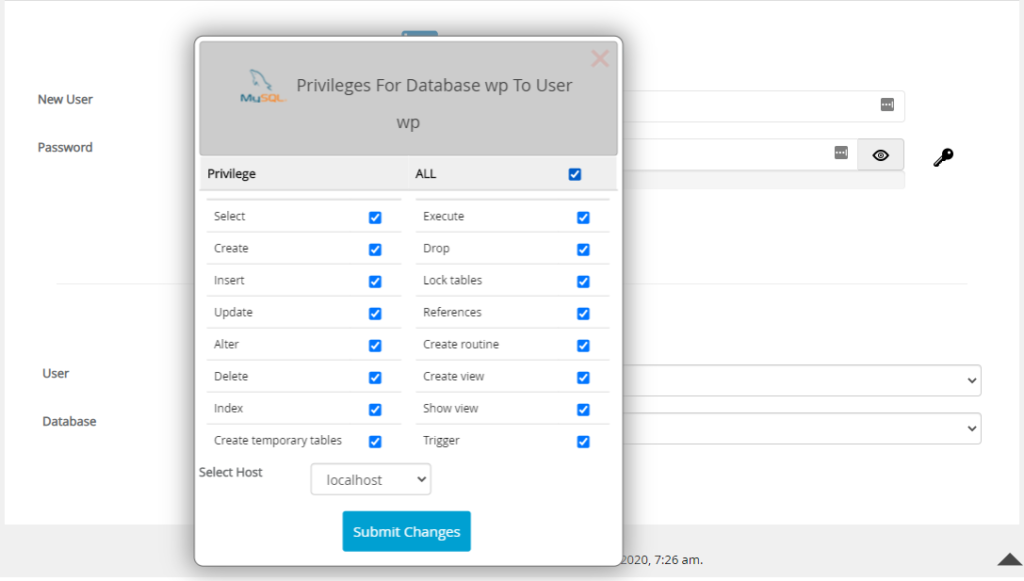Uncheck the References privilege
The image size is (1024, 581).
(x=583, y=313)
